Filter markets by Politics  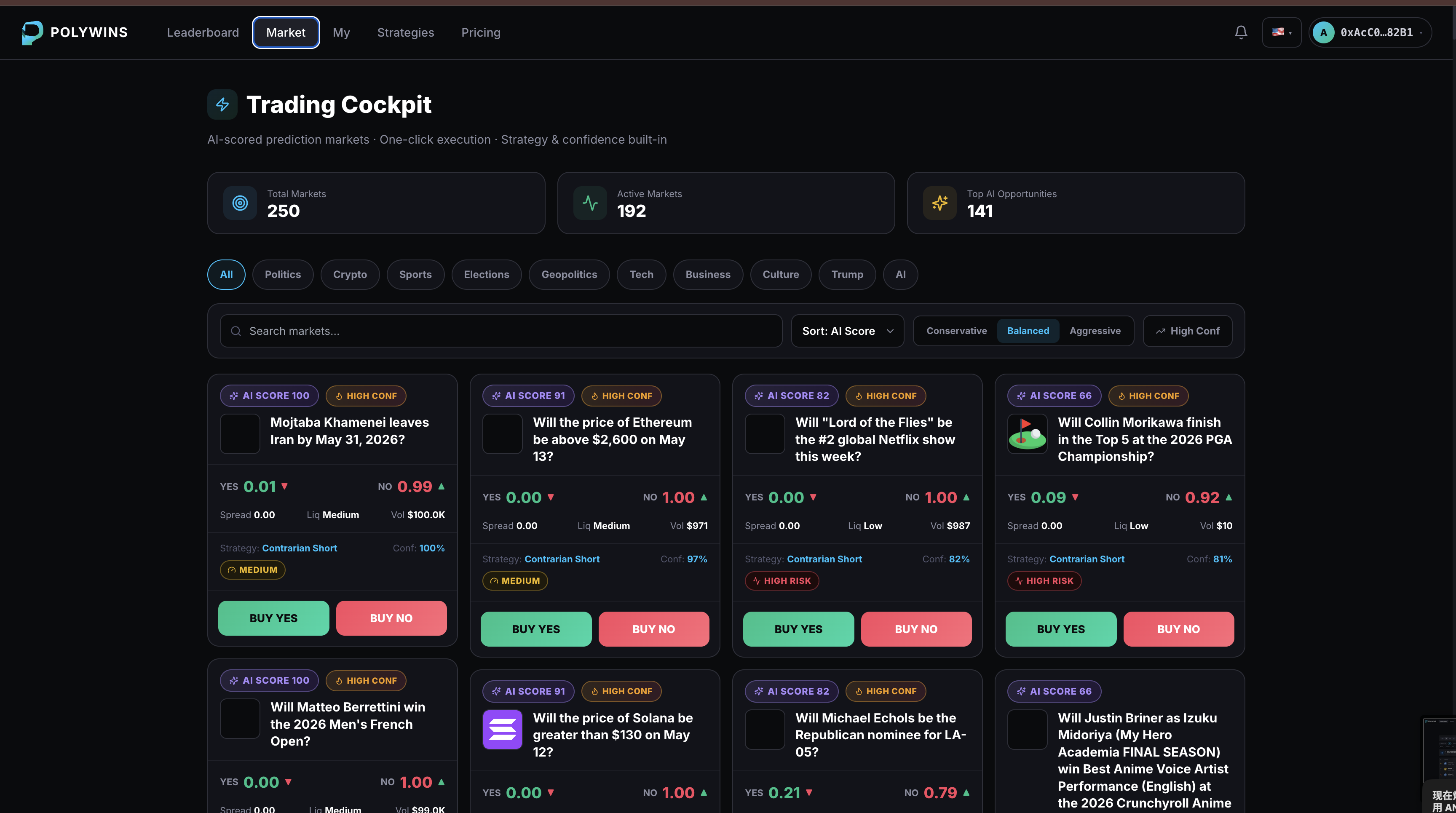[283, 275]
